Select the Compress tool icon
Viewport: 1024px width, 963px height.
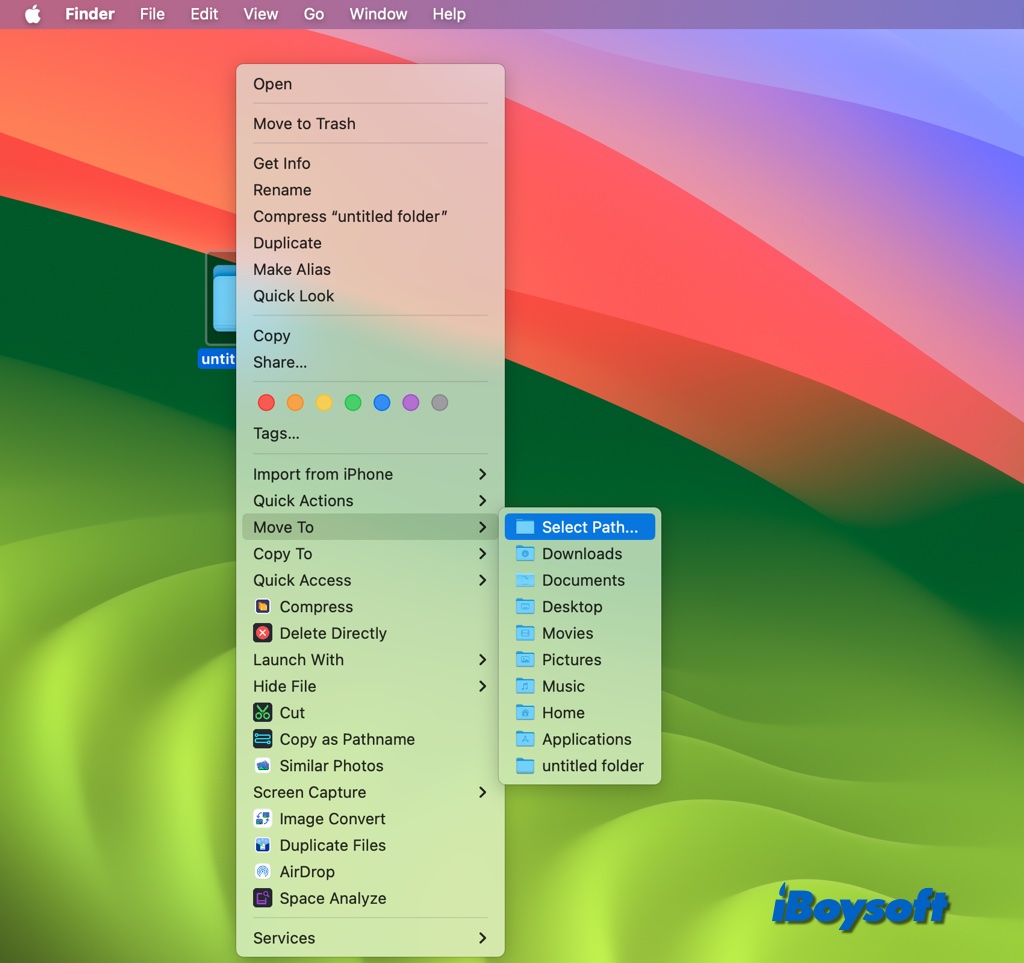point(262,607)
